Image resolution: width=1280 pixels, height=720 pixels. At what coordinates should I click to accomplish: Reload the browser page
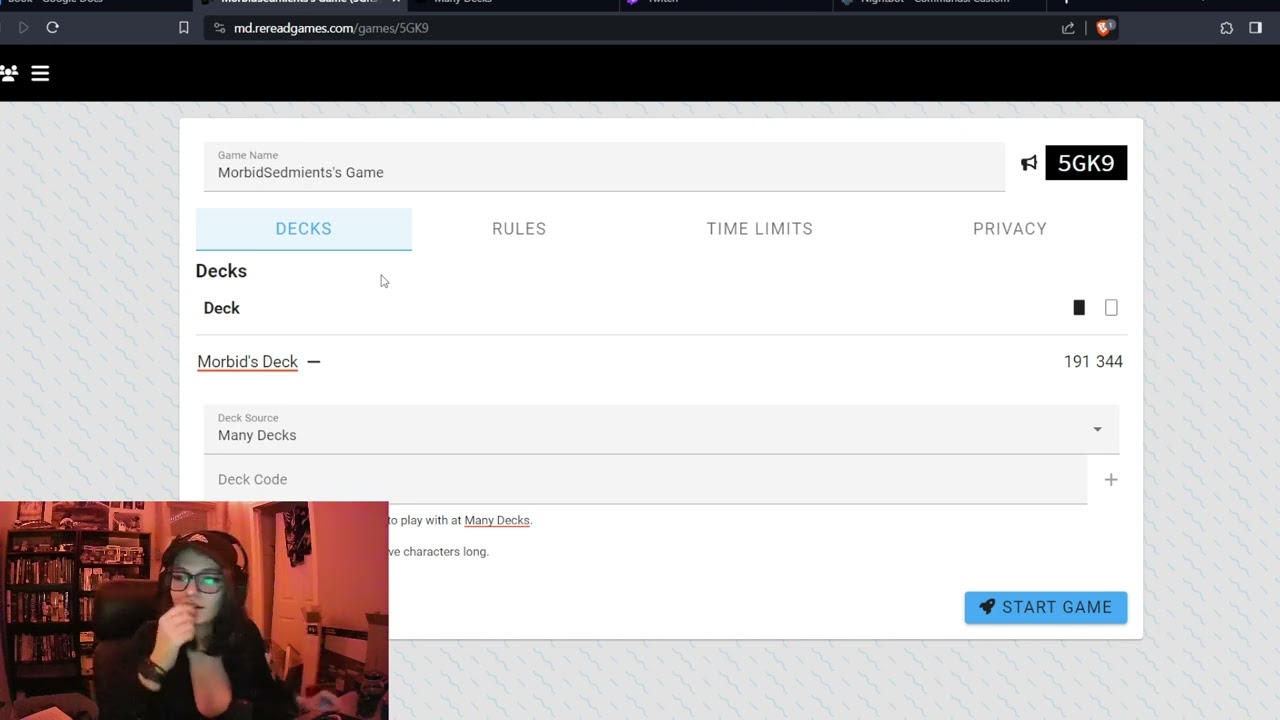tap(52, 28)
